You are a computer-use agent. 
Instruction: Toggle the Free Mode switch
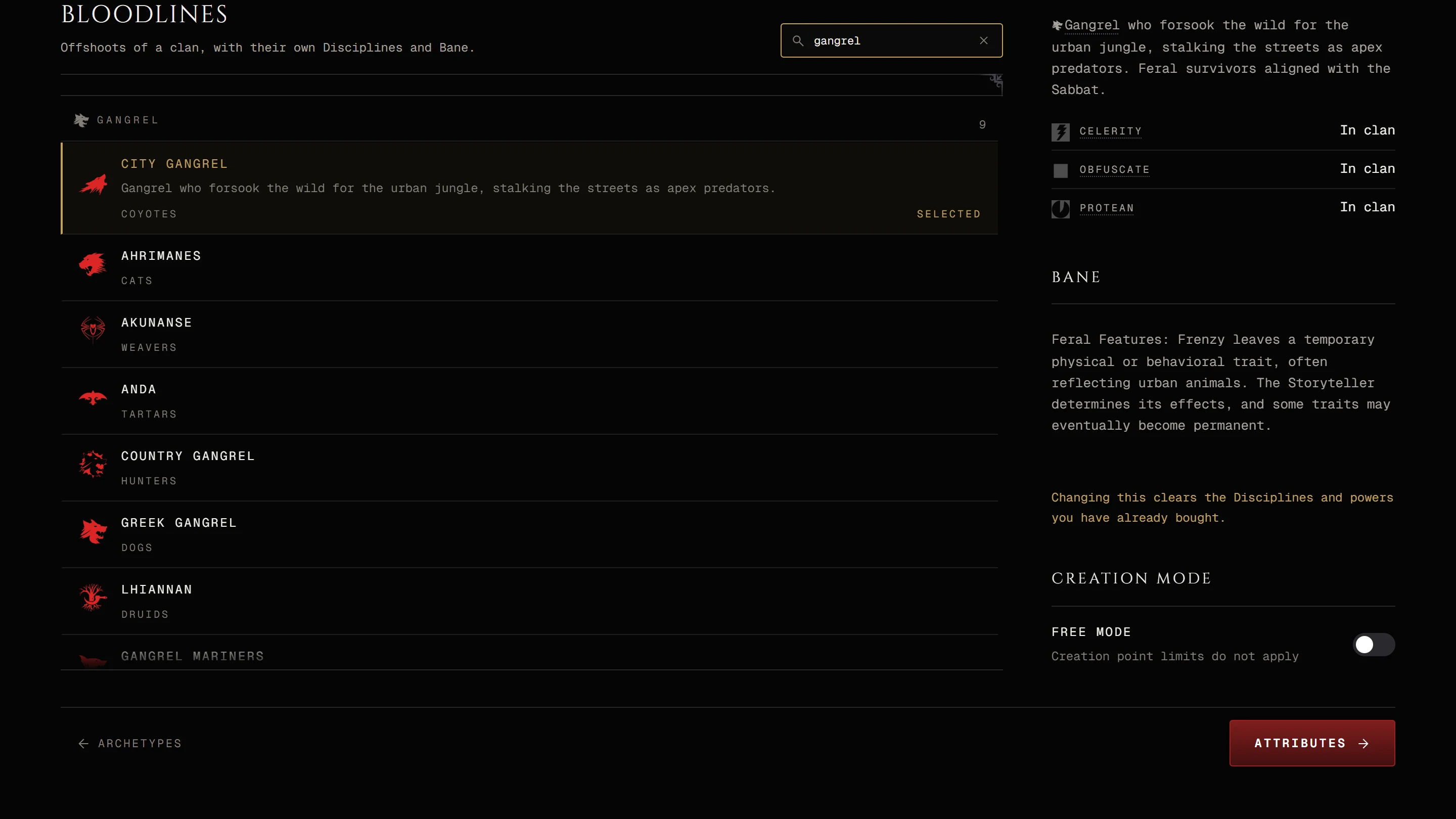click(x=1374, y=645)
